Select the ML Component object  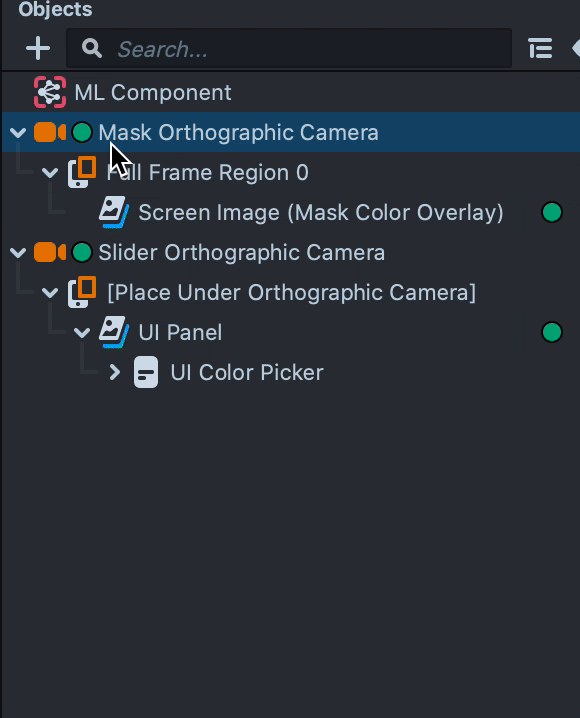(153, 92)
